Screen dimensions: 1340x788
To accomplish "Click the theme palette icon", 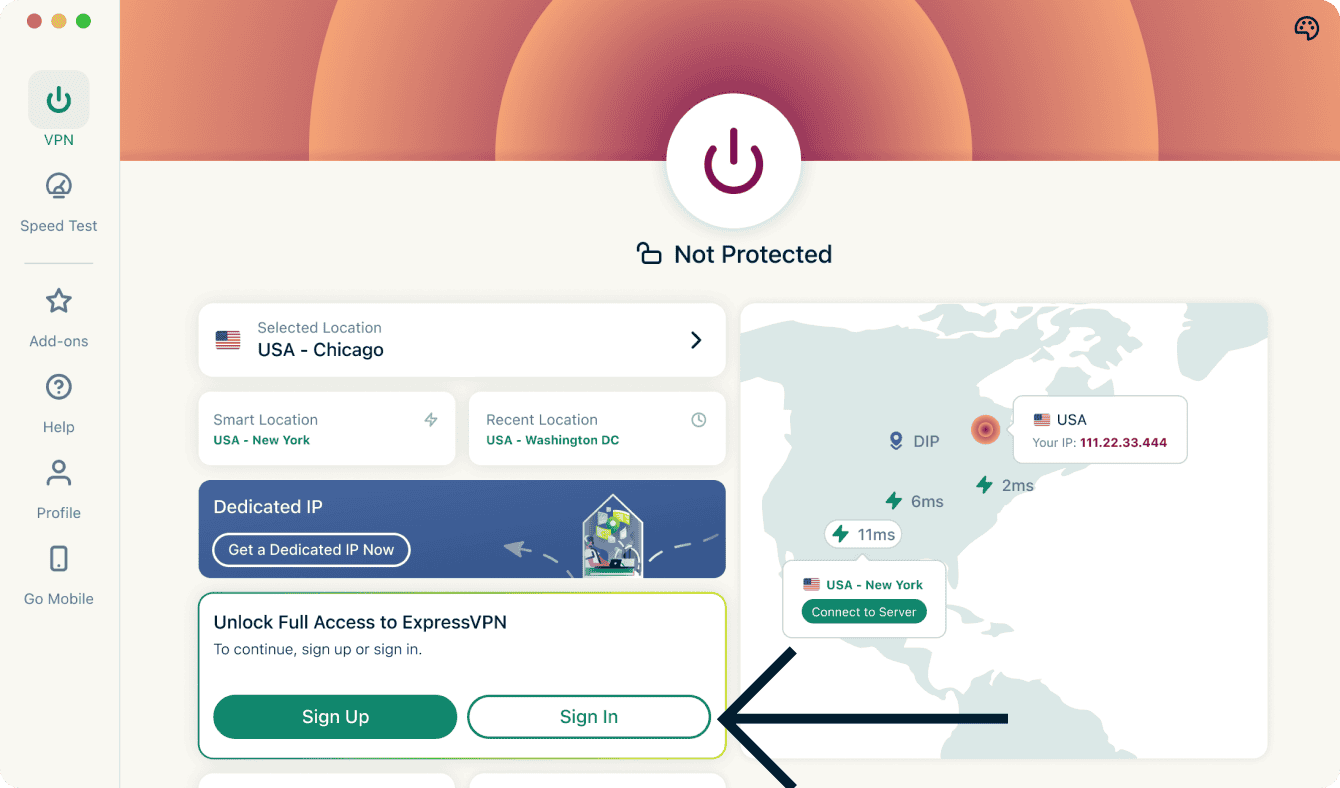I will click(1306, 28).
